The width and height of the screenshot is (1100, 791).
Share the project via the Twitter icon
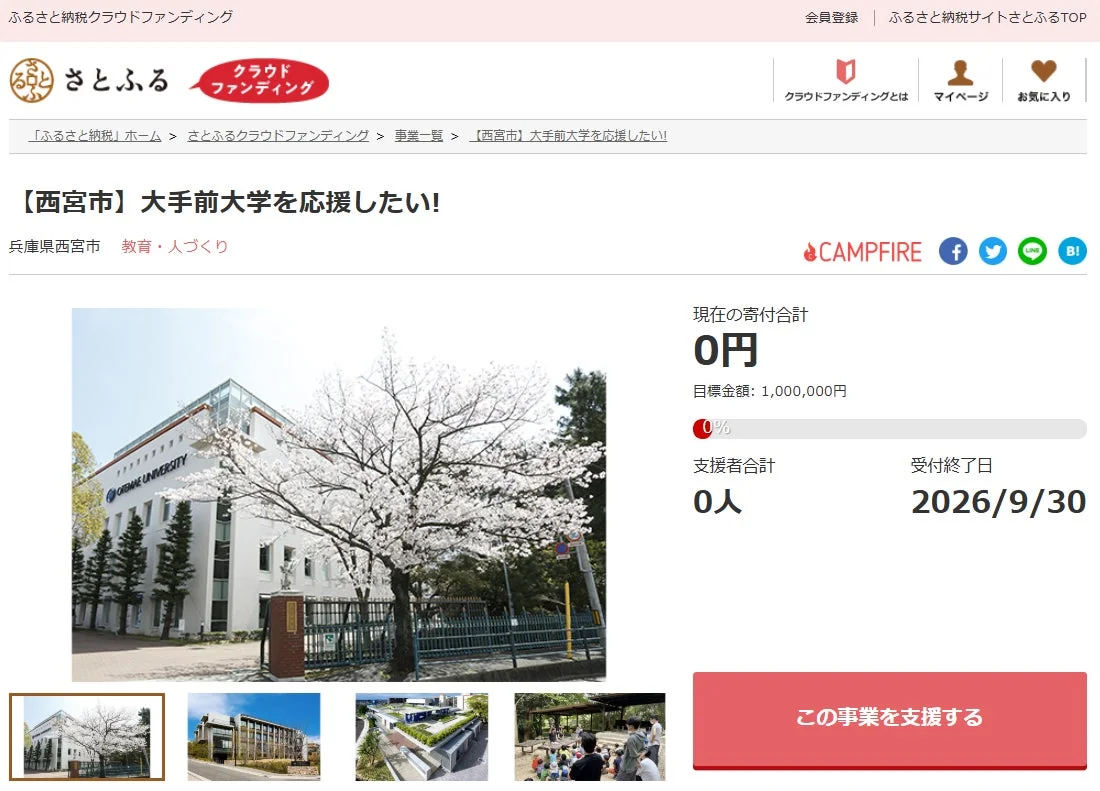click(x=992, y=251)
